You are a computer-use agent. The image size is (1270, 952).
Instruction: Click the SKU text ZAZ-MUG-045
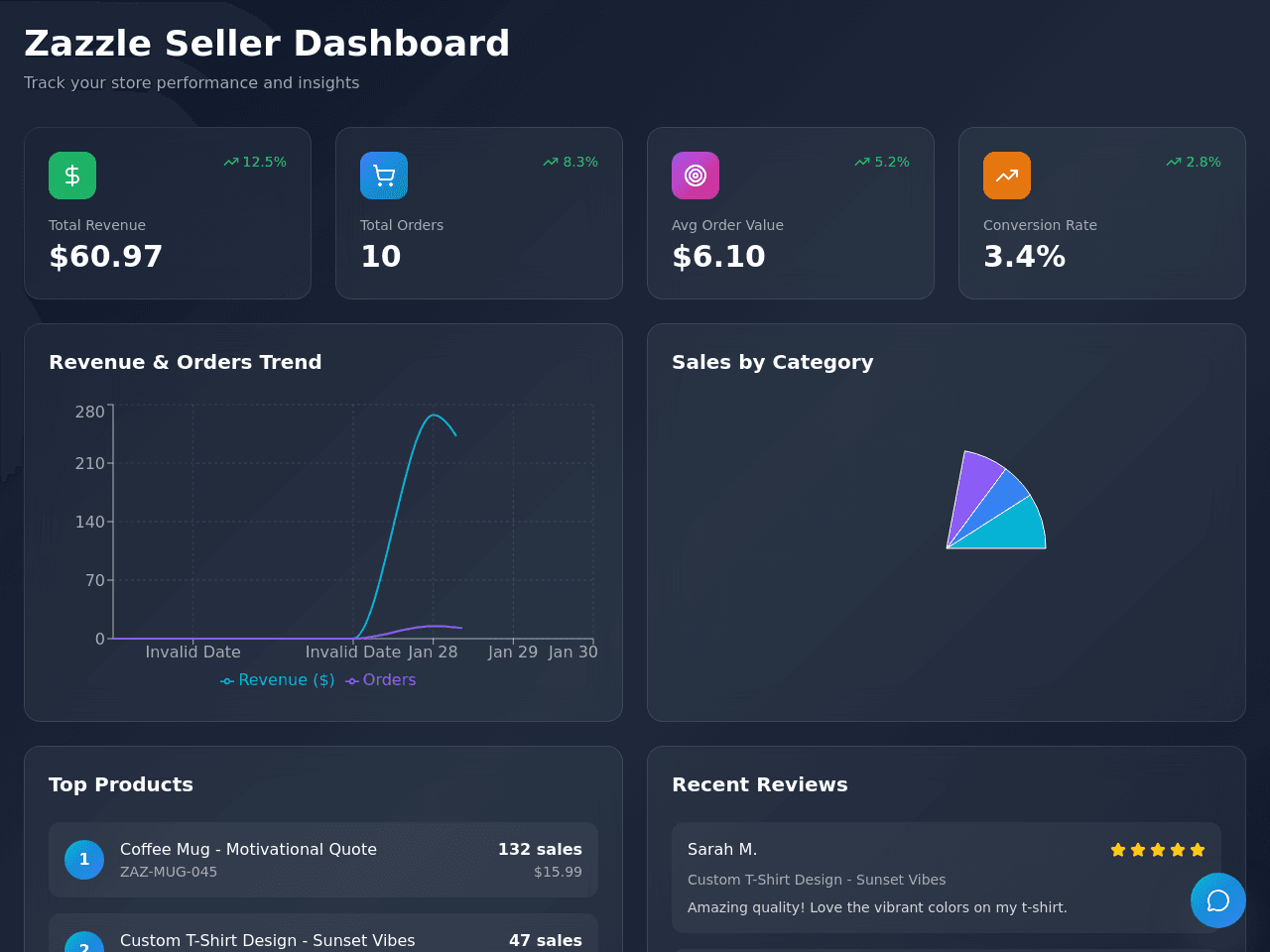[169, 872]
